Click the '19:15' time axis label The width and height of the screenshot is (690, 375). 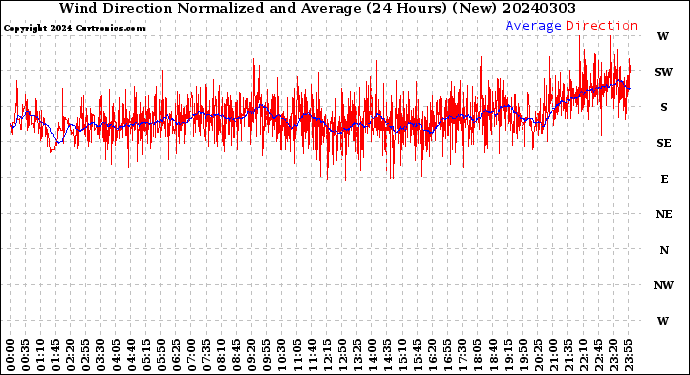(x=508, y=355)
